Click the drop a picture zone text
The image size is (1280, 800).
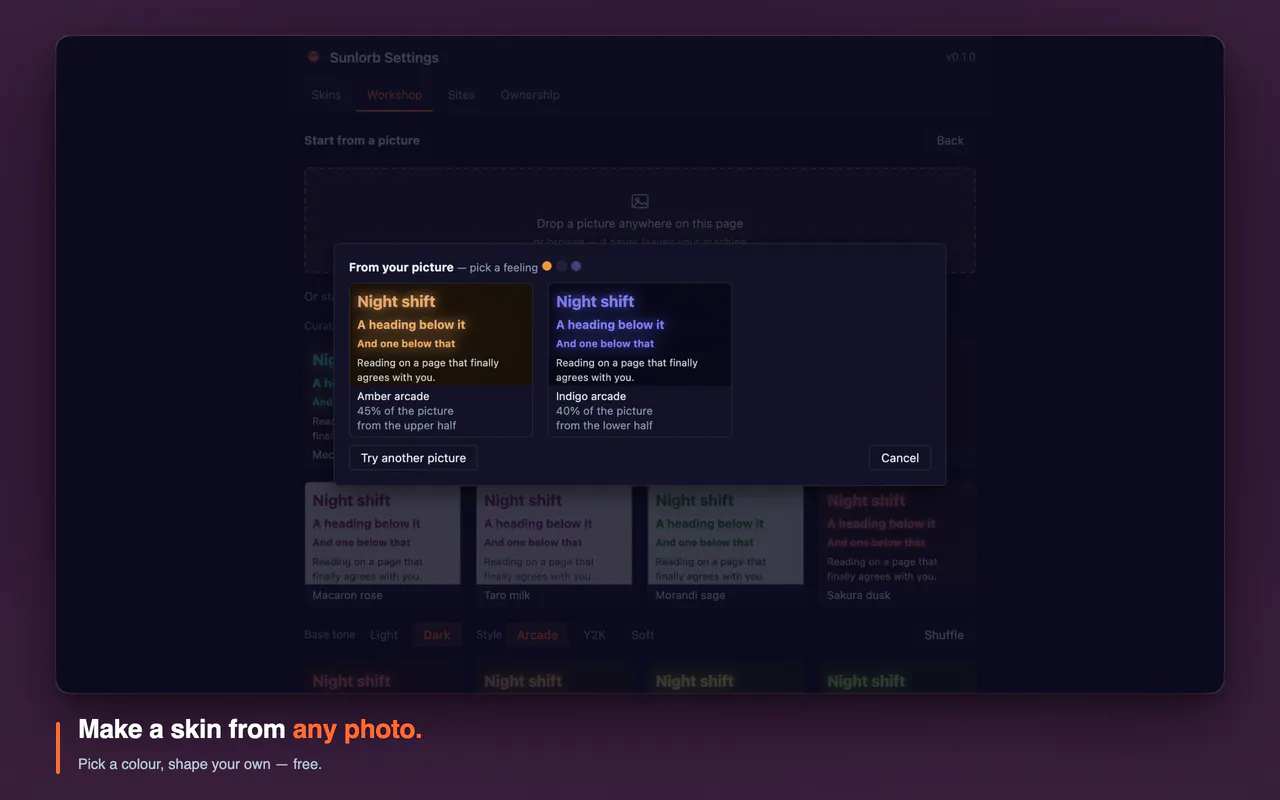pyautogui.click(x=640, y=224)
